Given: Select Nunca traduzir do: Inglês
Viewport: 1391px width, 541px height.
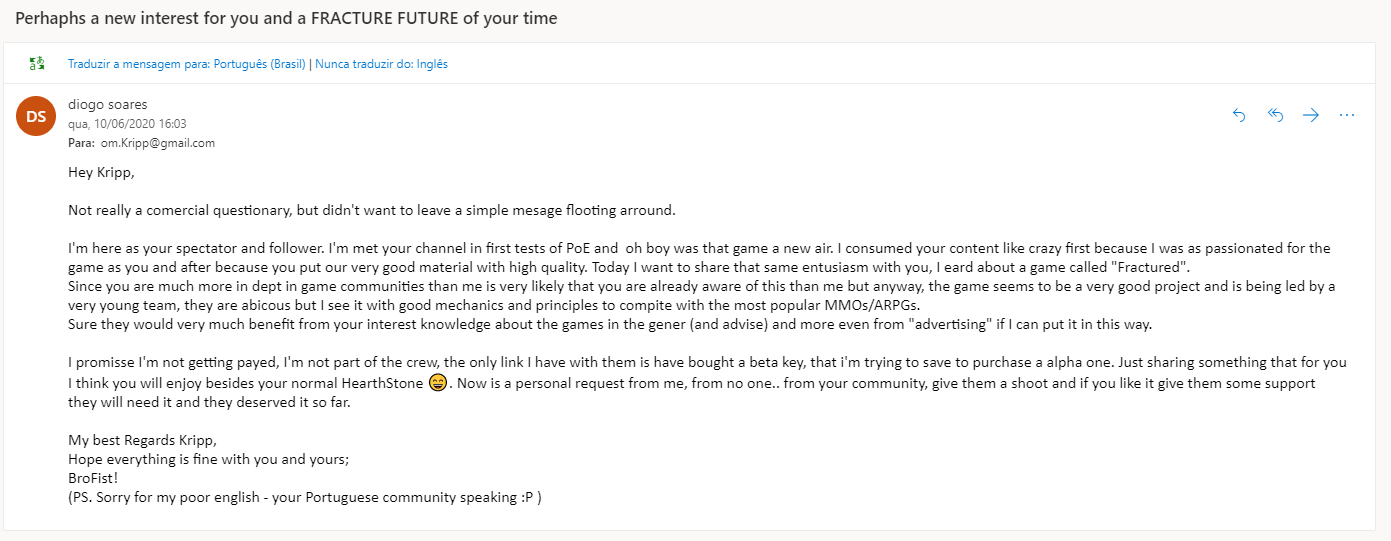Looking at the screenshot, I should coord(382,64).
